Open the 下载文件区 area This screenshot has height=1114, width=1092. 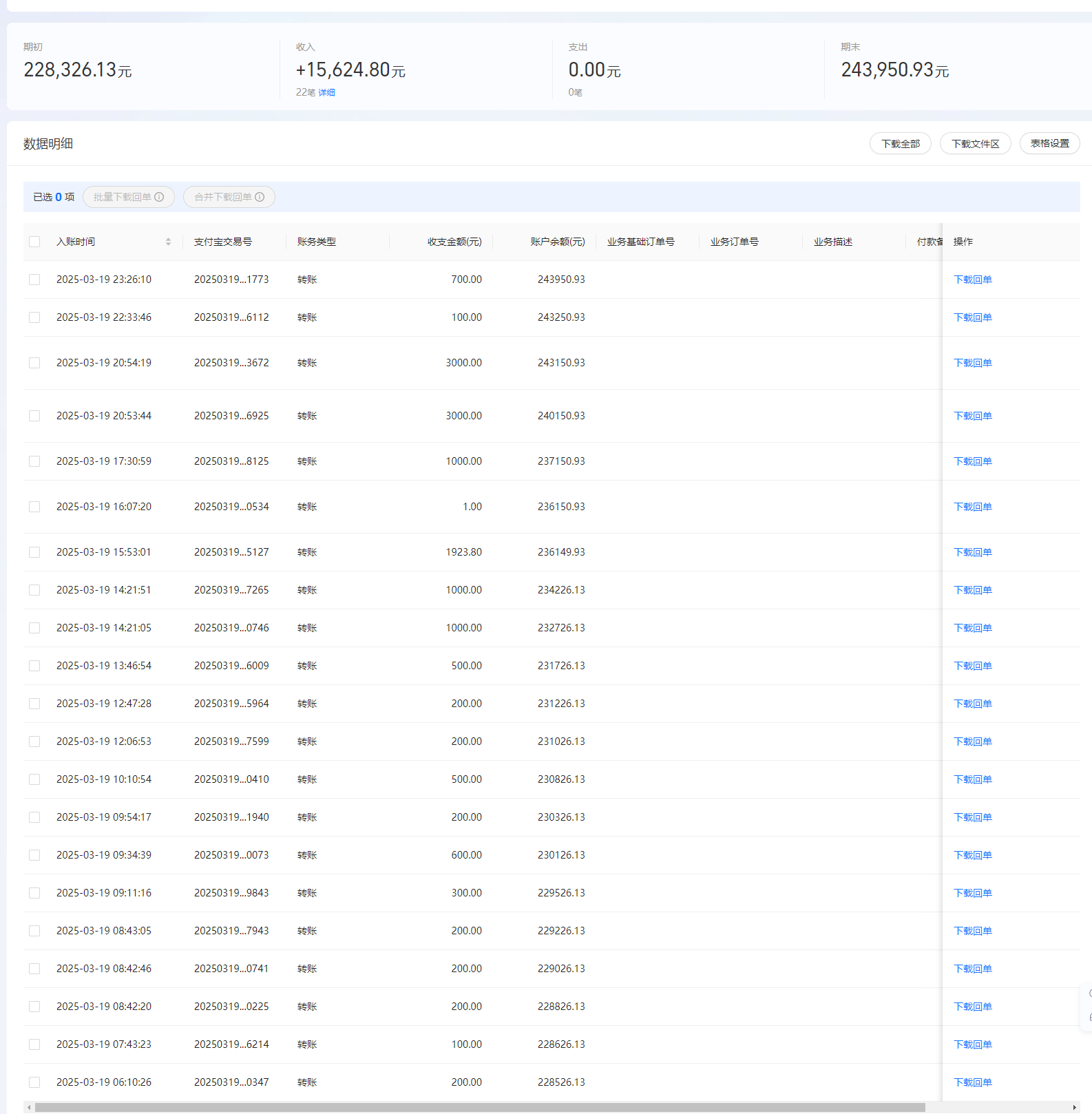pyautogui.click(x=975, y=143)
